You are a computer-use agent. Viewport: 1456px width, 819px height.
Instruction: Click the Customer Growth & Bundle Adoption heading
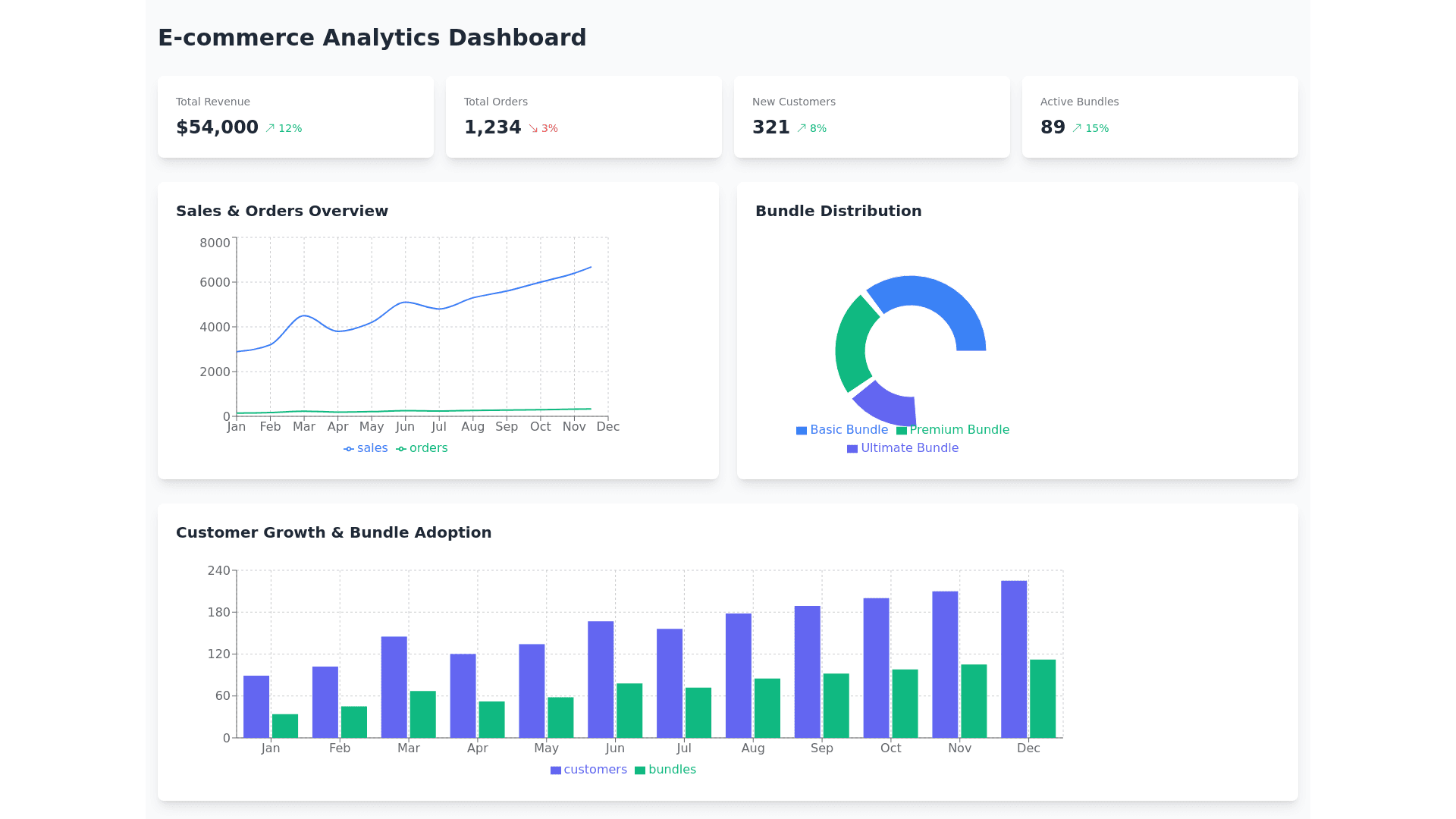pos(334,532)
